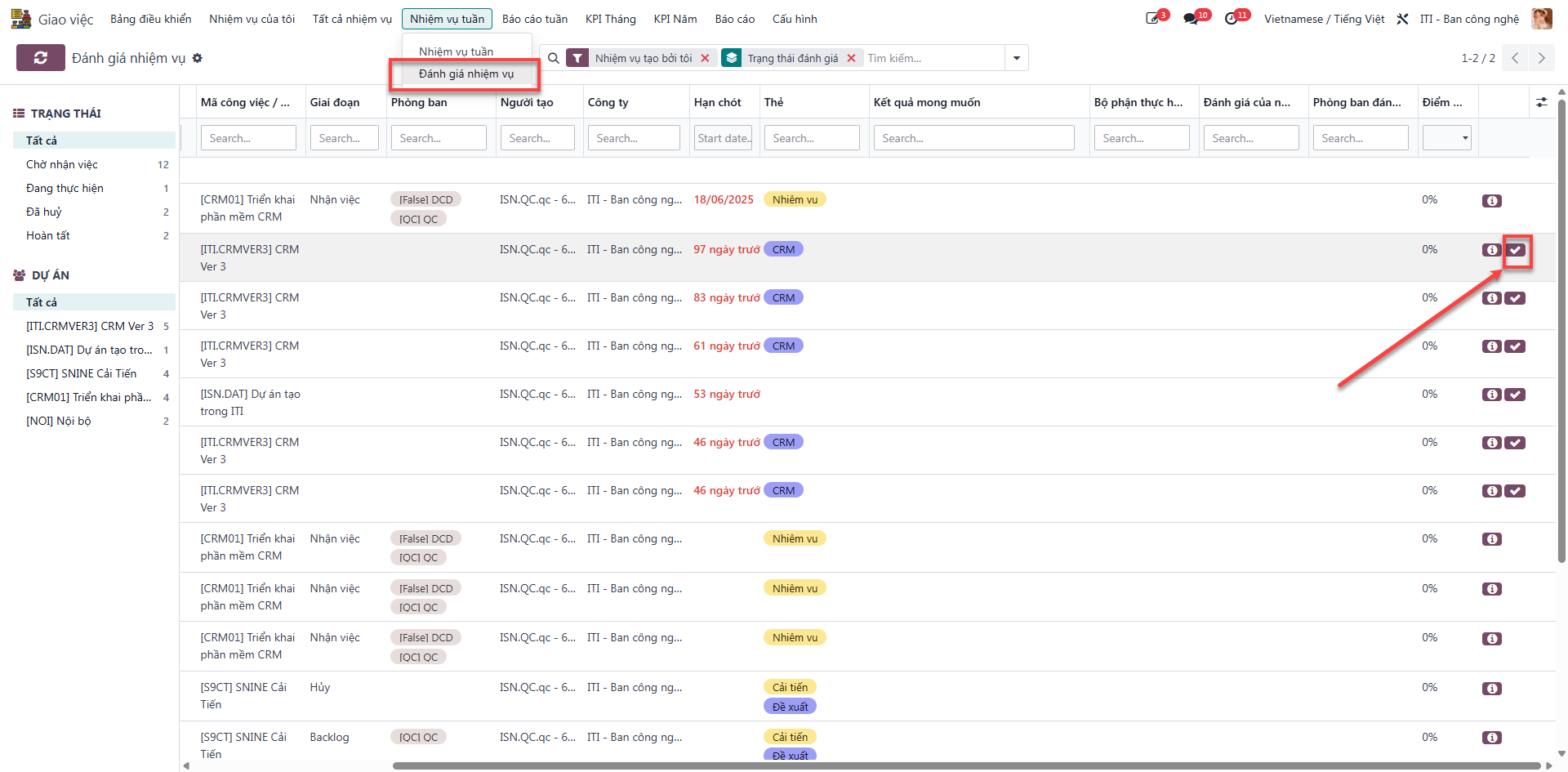
Task: Click approve check icon on 61 ngày trước row
Action: pos(1516,346)
